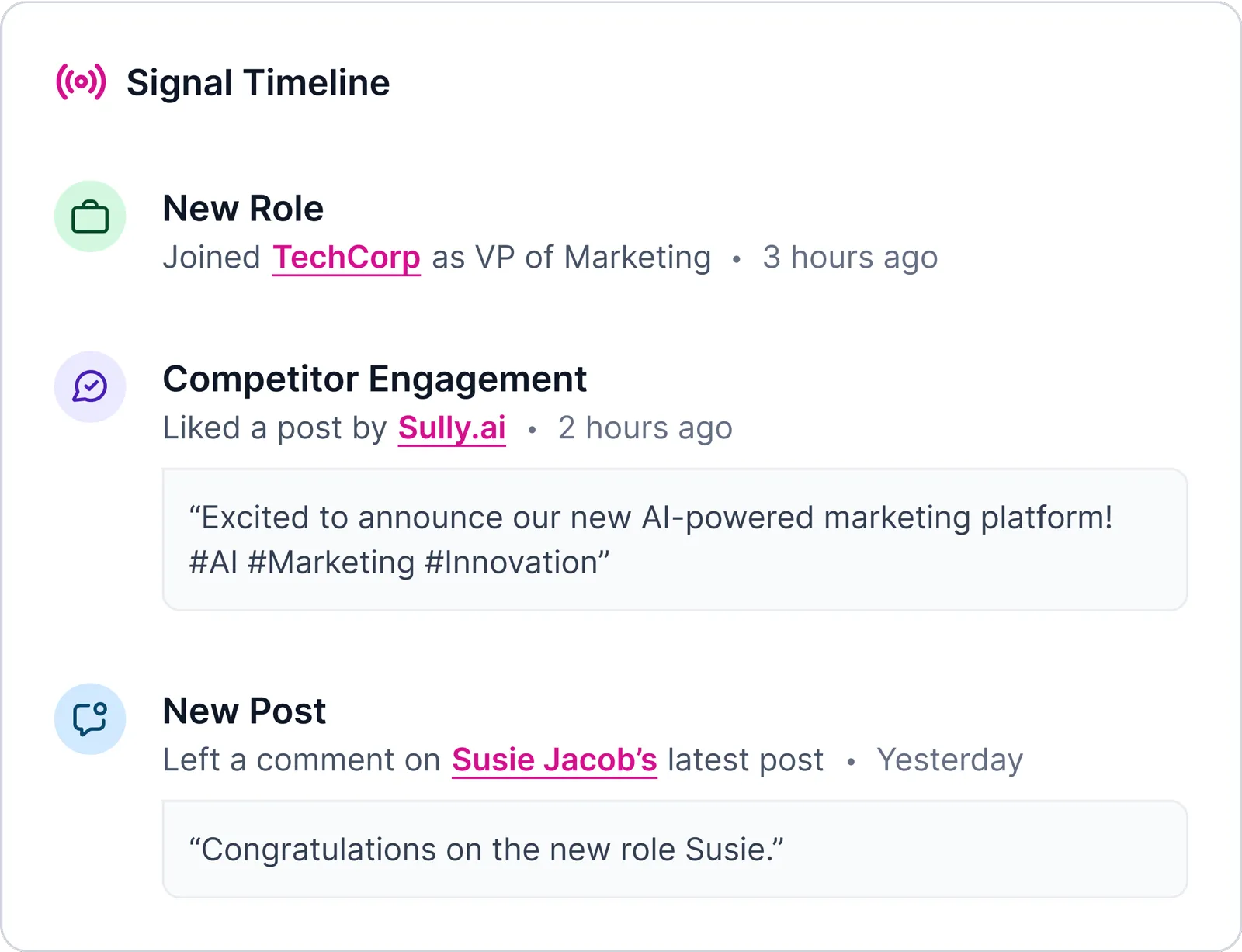Click the "Excited to announce" quote text
The width and height of the screenshot is (1242, 952).
pyautogui.click(x=650, y=518)
